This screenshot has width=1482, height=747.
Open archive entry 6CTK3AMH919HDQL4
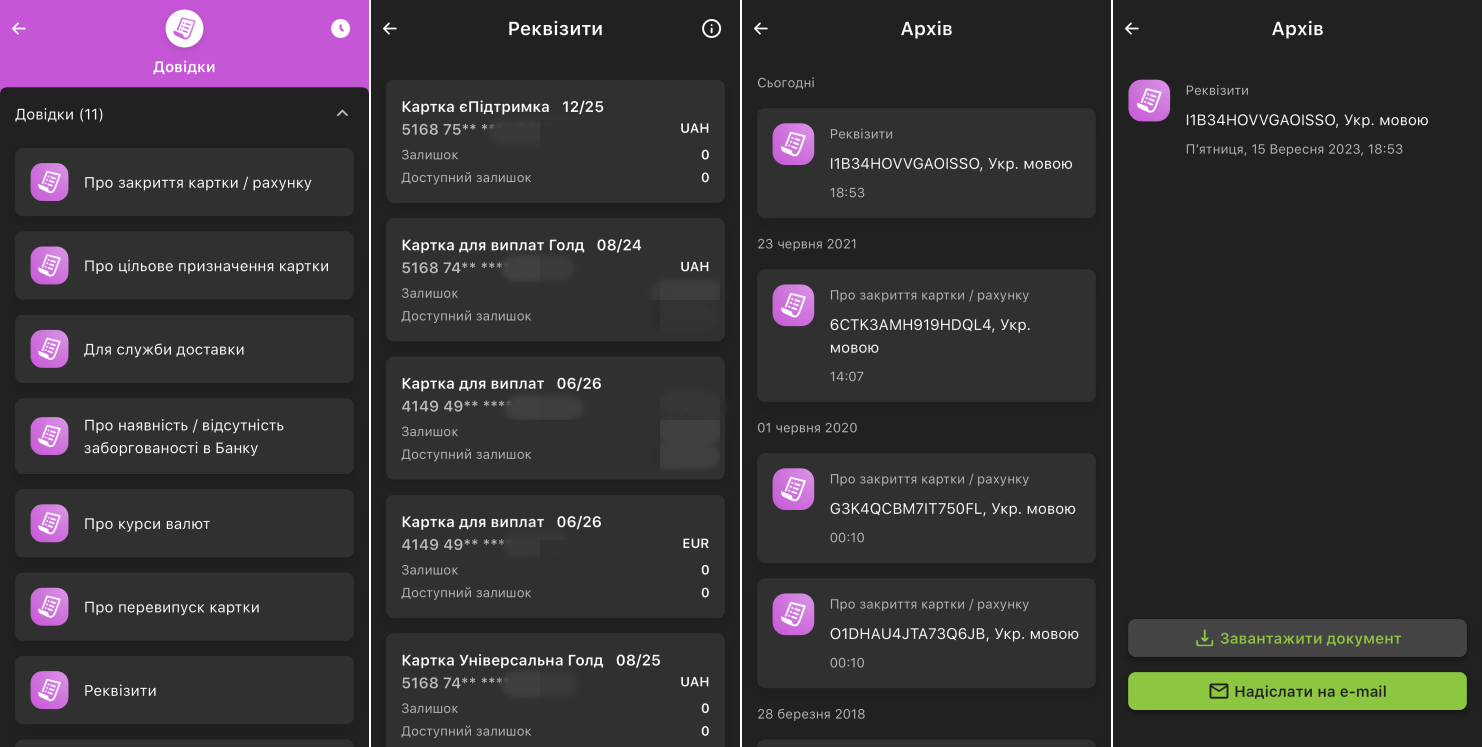926,335
